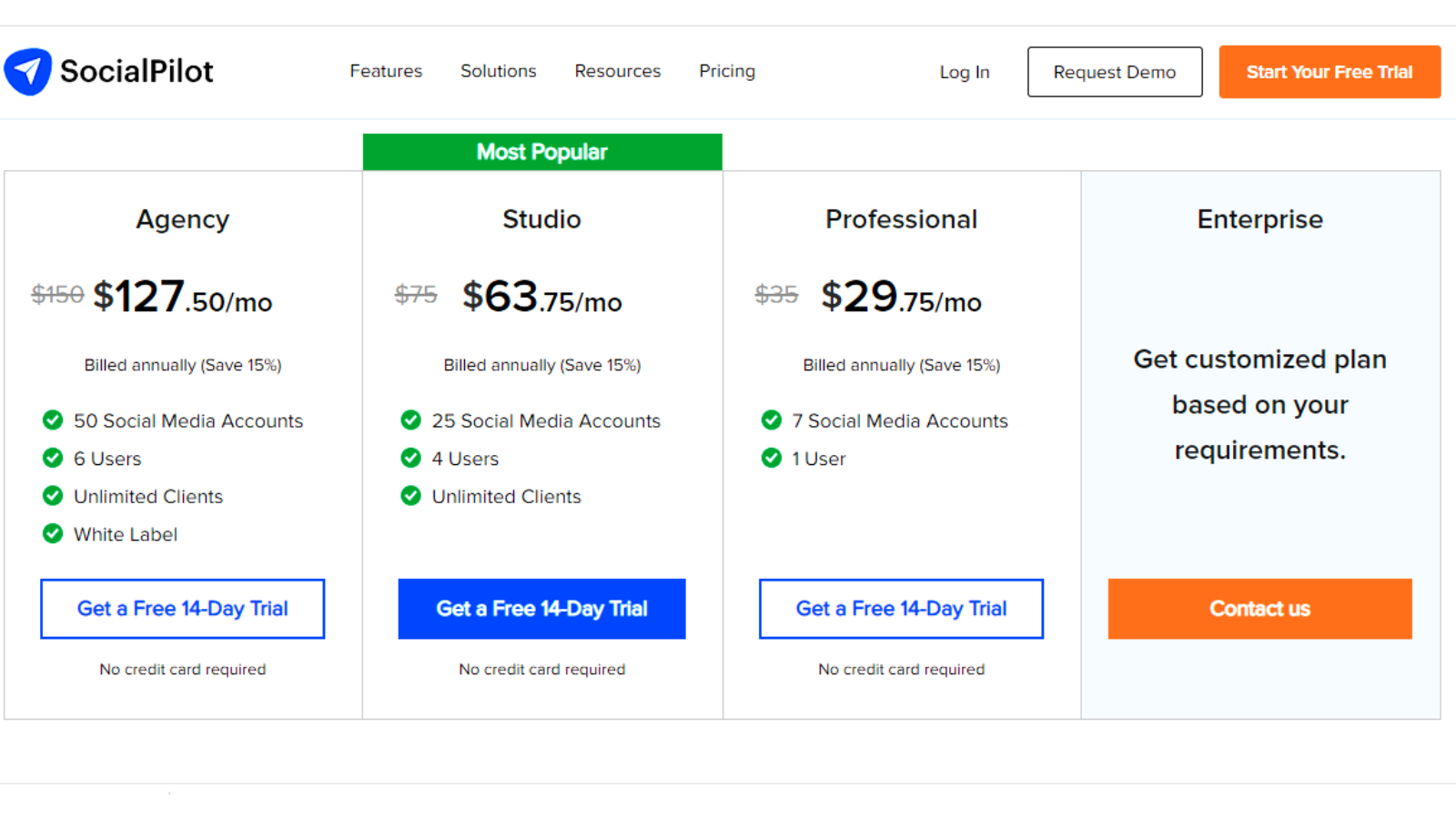Start the Studio plan 14-day trial
The width and height of the screenshot is (1456, 819).
pos(541,609)
